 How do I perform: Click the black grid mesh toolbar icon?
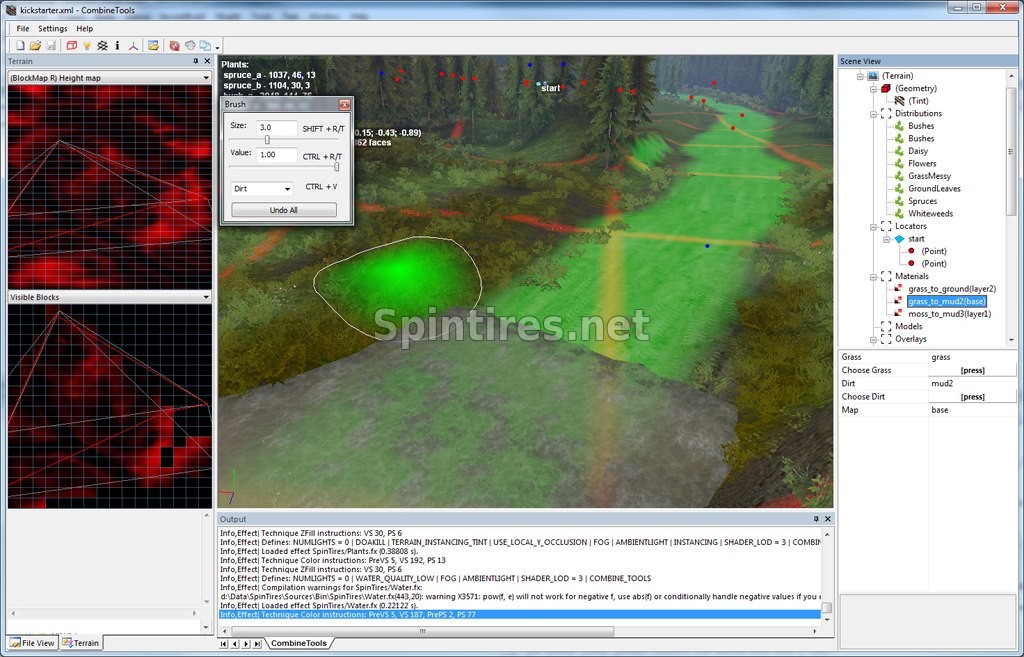pyautogui.click(x=103, y=46)
